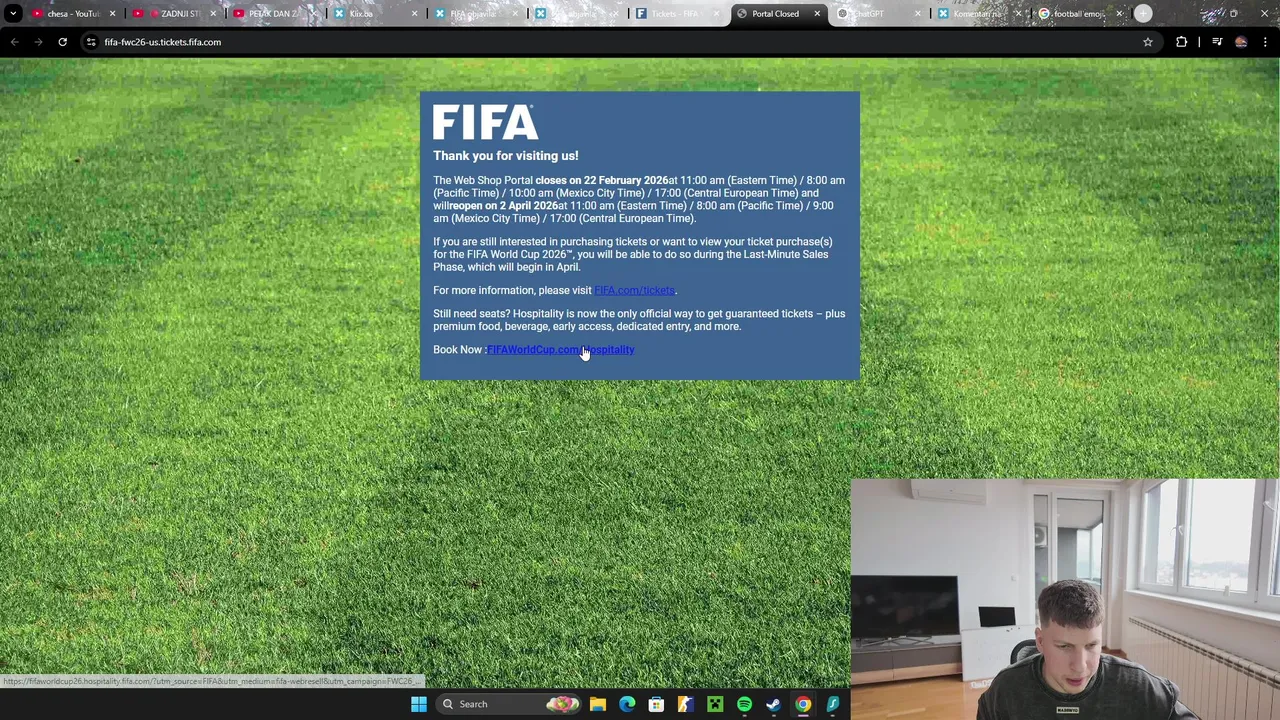Viewport: 1280px width, 720px height.
Task: Launch Counter-Strike from the taskbar
Action: [x=685, y=704]
